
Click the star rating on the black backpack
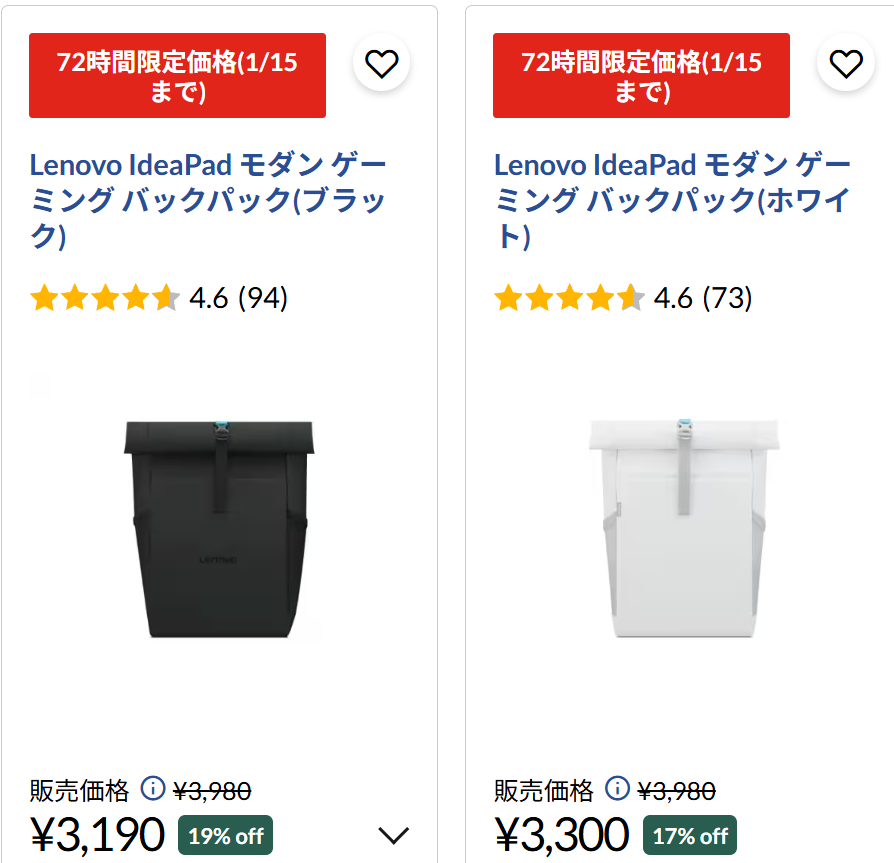[106, 297]
